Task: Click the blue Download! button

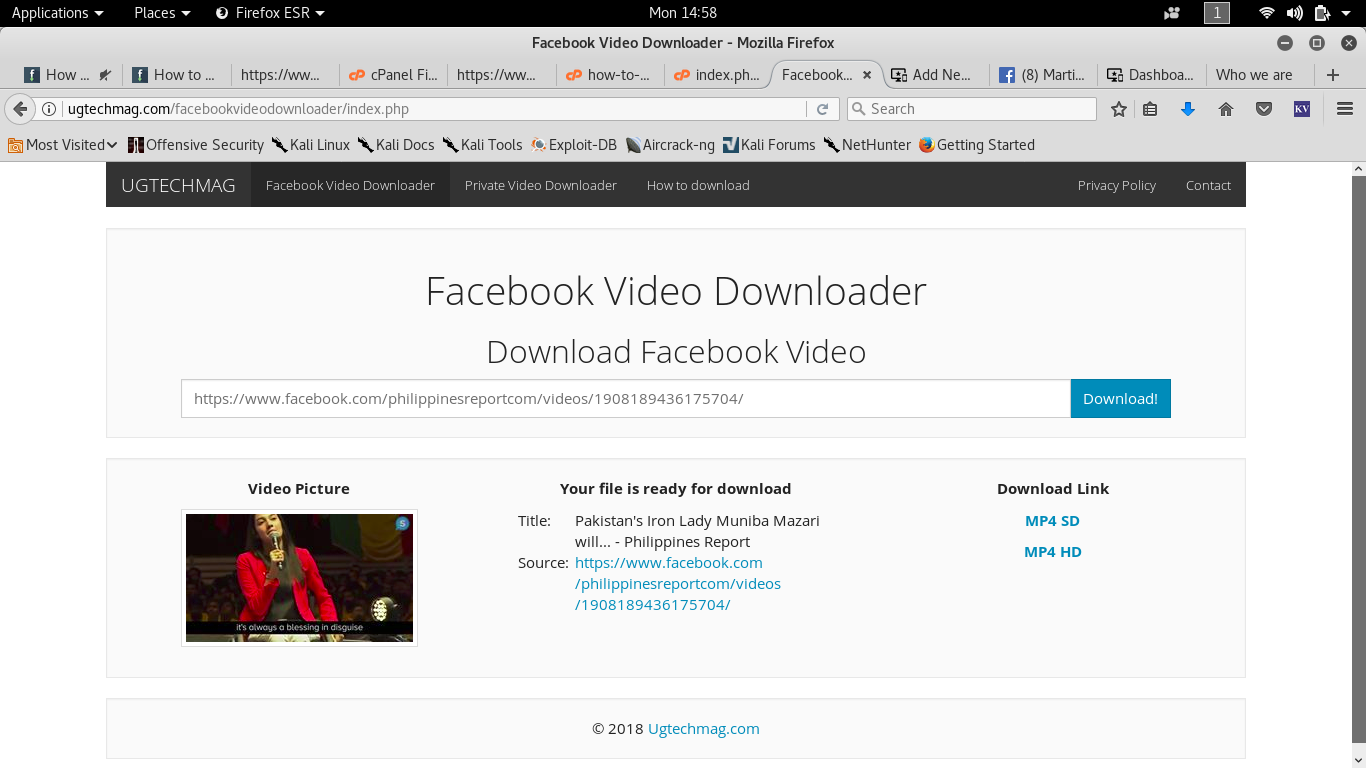Action: 1120,398
